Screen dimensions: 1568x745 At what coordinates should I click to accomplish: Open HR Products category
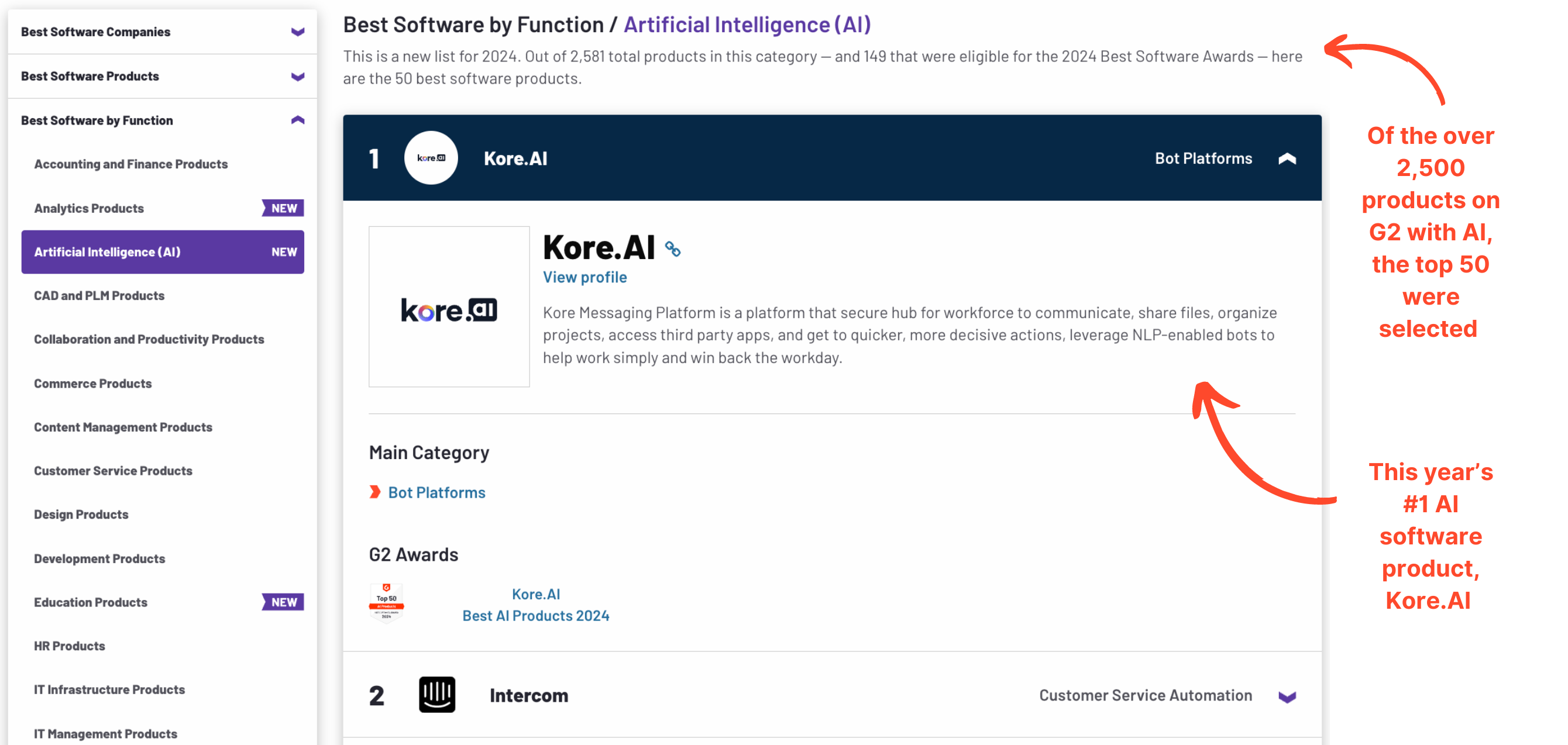70,646
